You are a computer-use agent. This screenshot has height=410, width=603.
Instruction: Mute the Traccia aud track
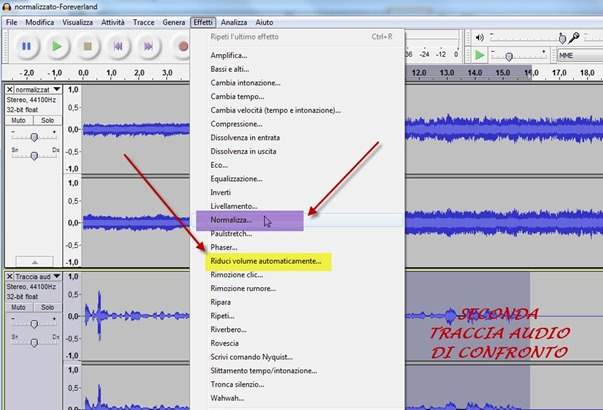20,305
